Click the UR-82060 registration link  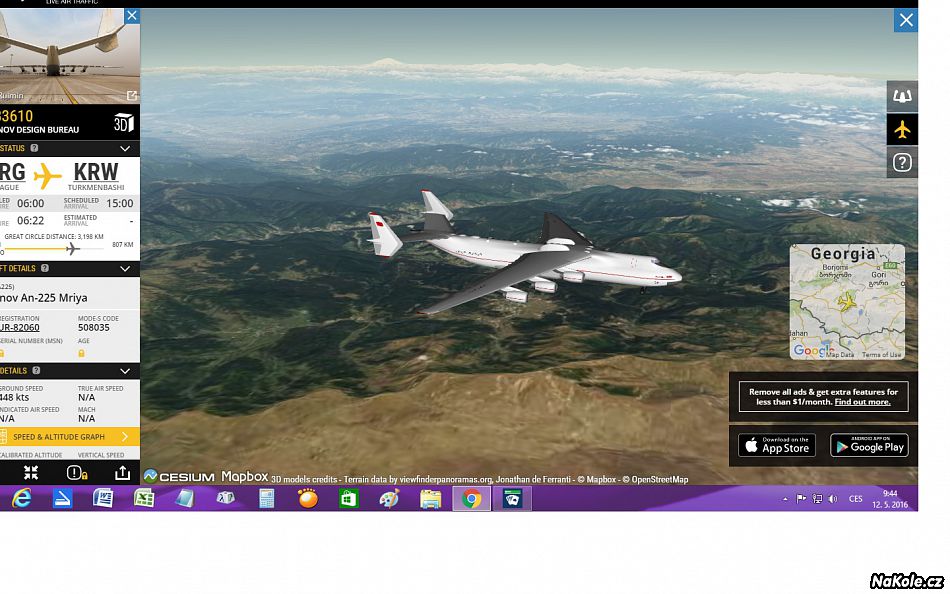pyautogui.click(x=19, y=327)
